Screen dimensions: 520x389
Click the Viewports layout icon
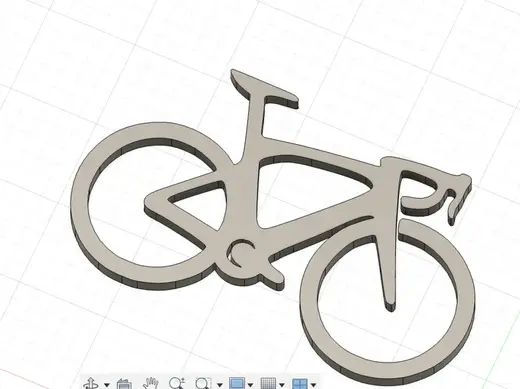point(299,384)
